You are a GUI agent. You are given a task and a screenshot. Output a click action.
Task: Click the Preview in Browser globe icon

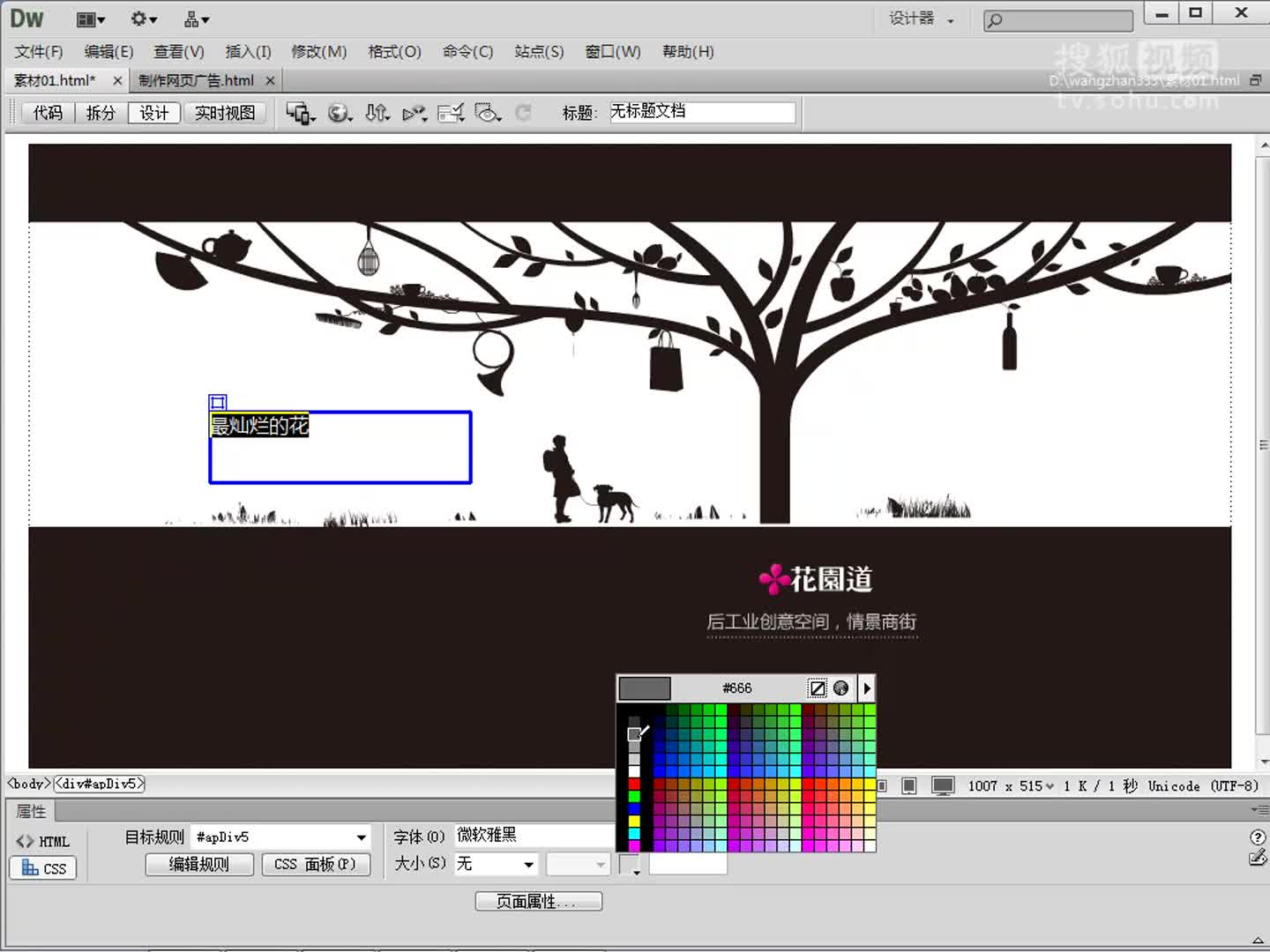340,113
